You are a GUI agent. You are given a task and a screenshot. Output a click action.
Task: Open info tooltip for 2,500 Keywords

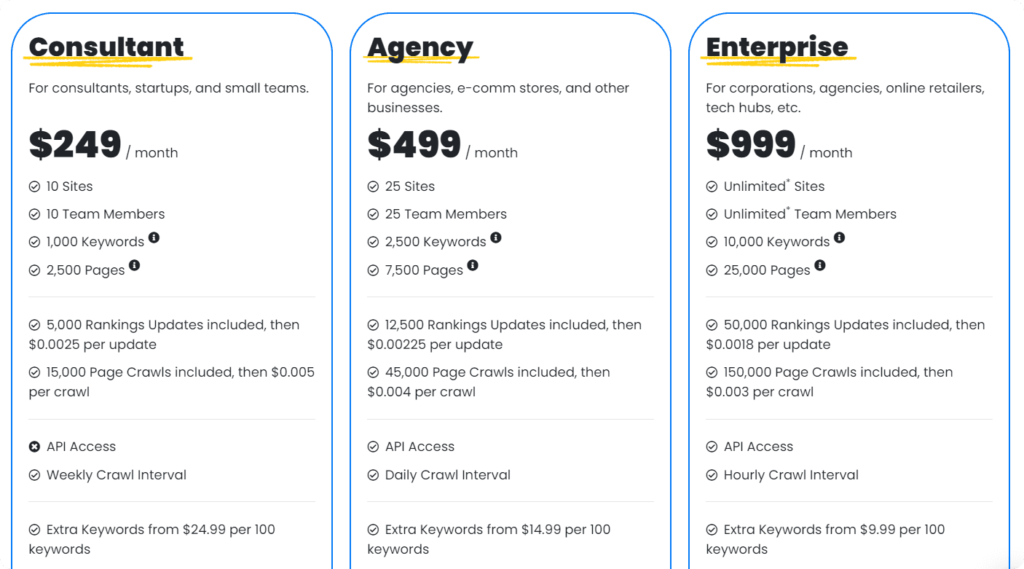tap(496, 238)
